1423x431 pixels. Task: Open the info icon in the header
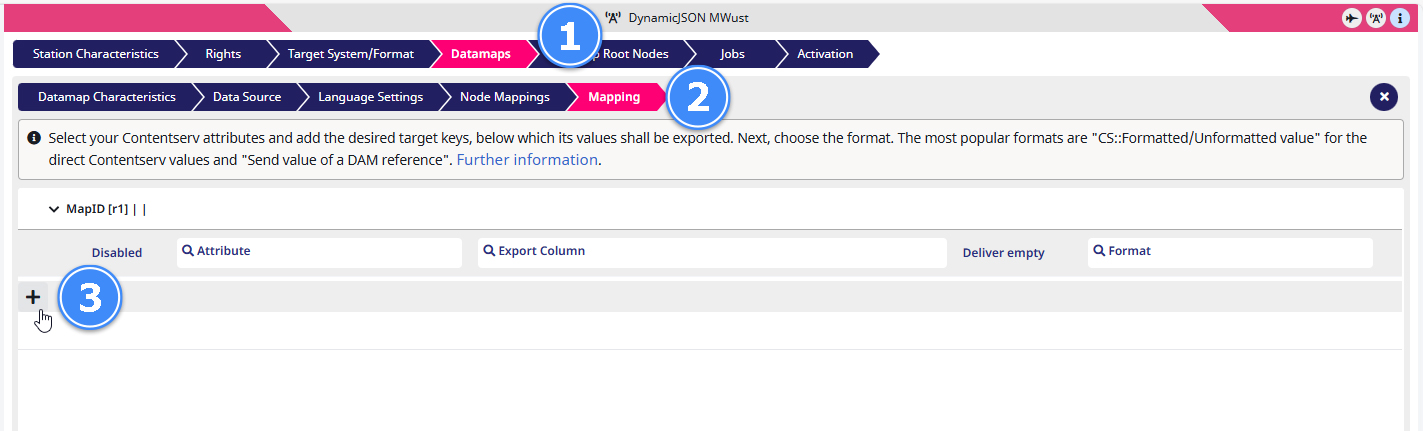(x=1400, y=18)
